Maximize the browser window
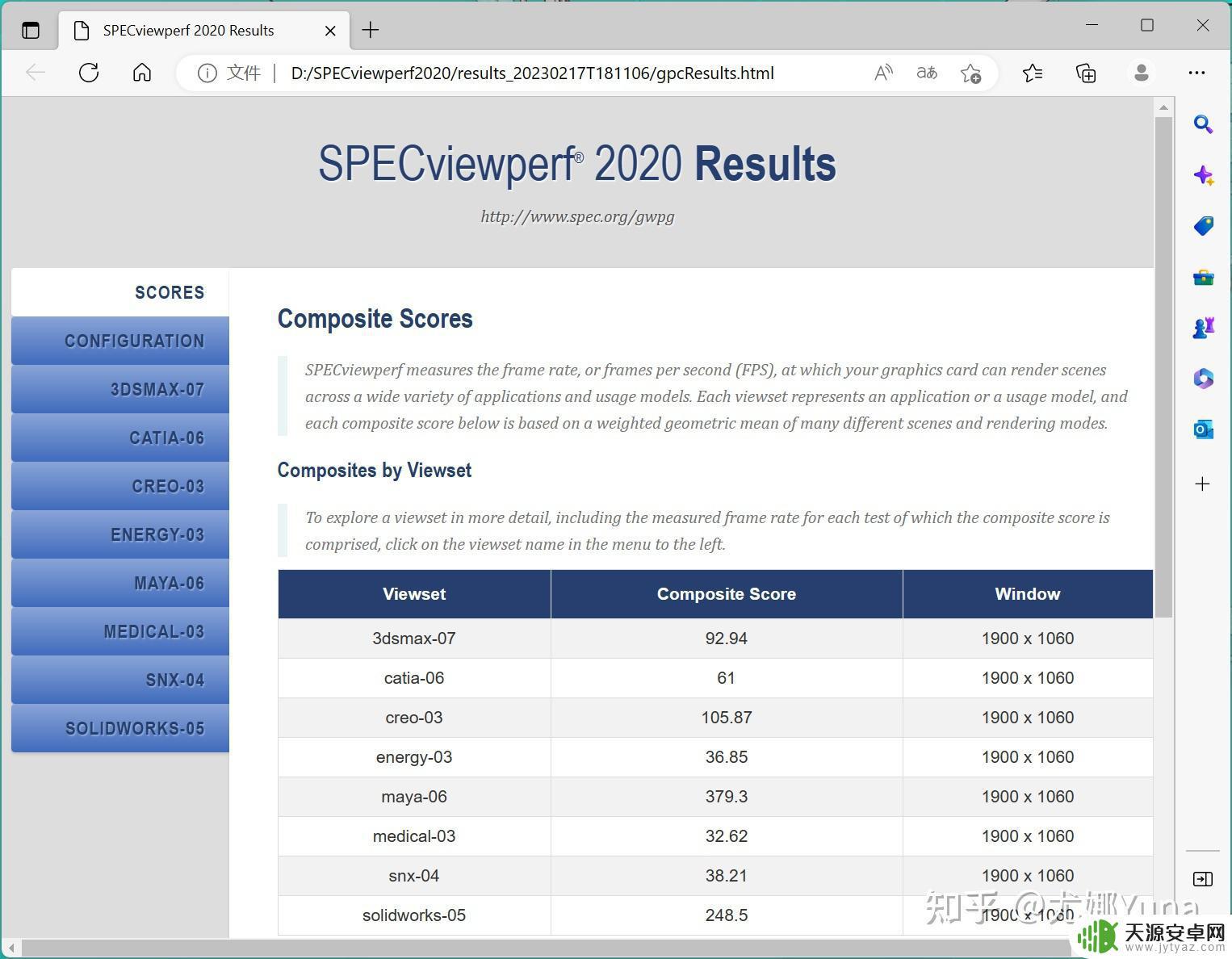1232x959 pixels. pos(1147,25)
